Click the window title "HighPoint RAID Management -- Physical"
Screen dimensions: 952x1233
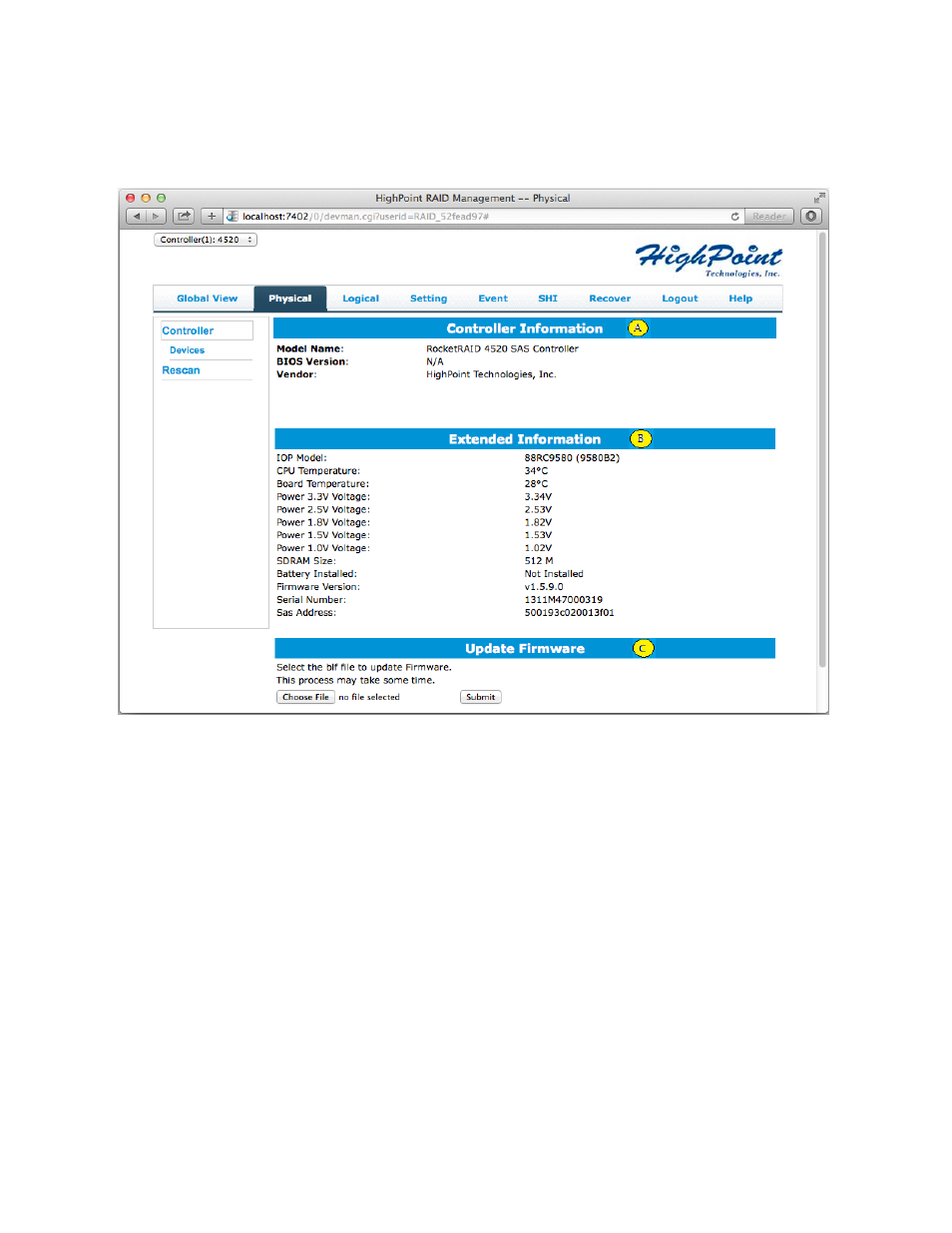pos(473,199)
